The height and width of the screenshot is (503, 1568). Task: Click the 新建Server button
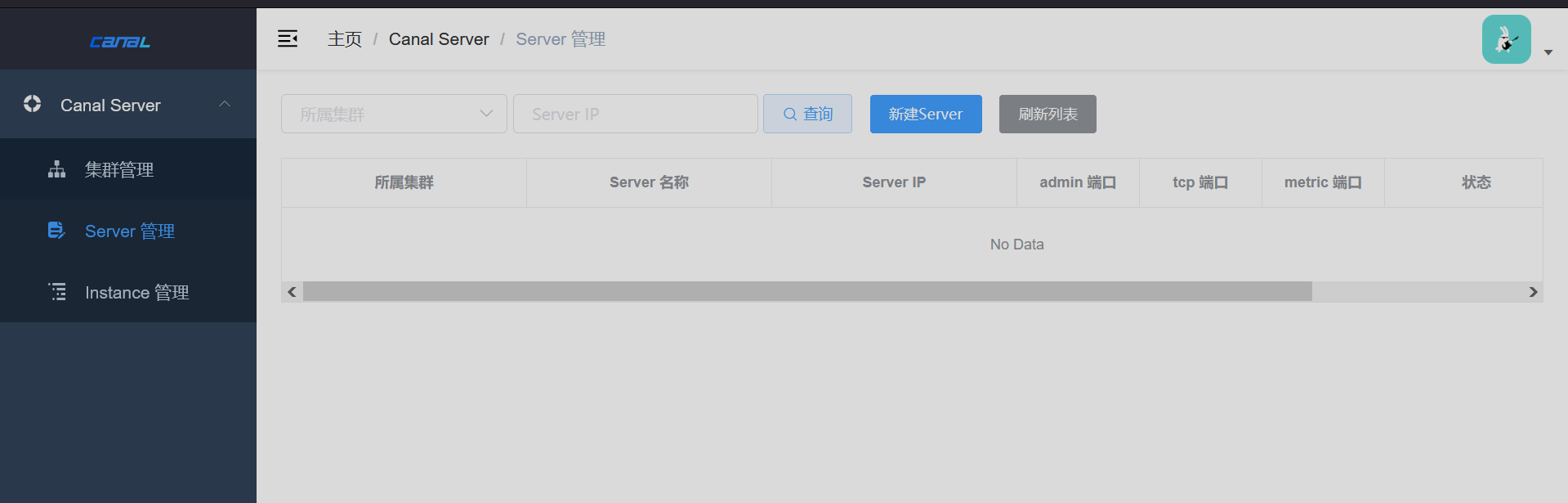(926, 114)
